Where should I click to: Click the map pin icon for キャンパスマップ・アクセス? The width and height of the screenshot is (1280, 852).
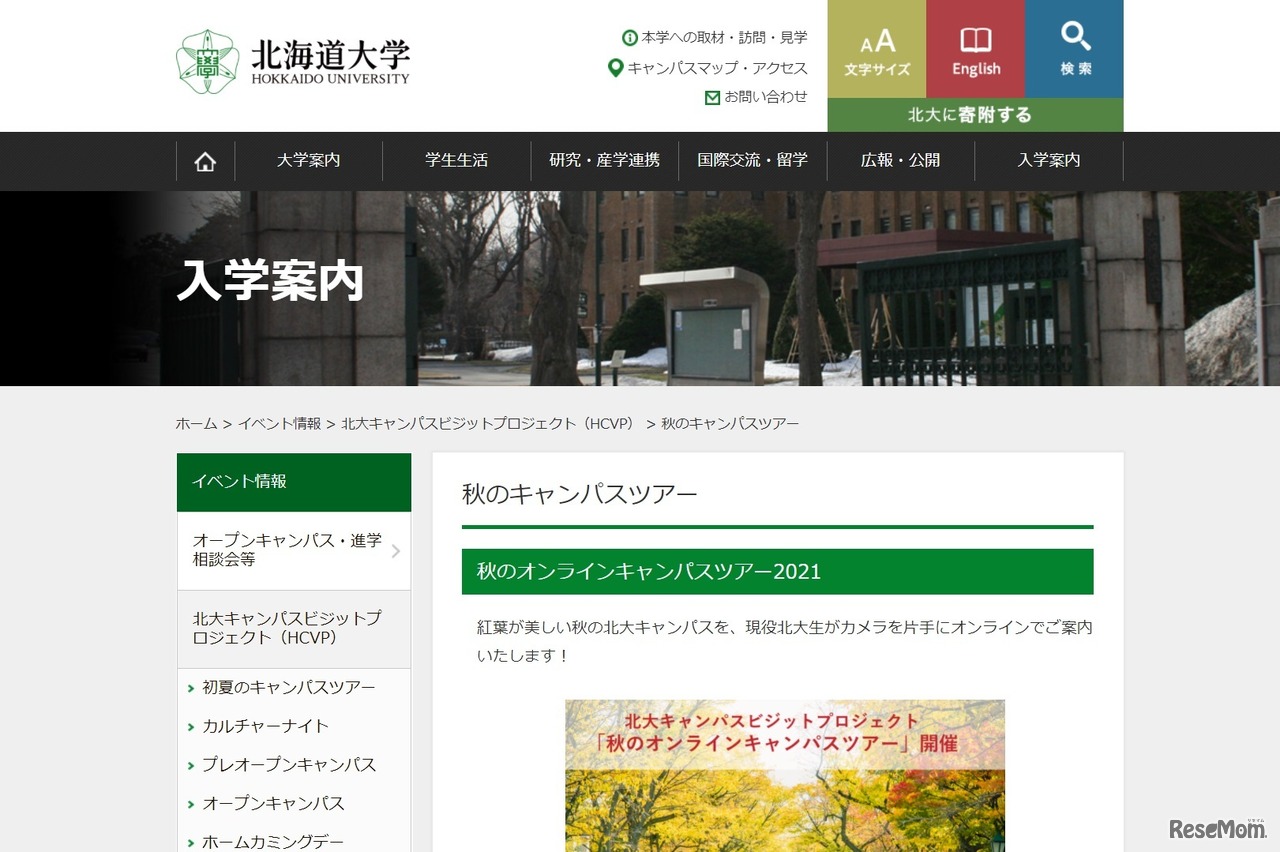[614, 68]
